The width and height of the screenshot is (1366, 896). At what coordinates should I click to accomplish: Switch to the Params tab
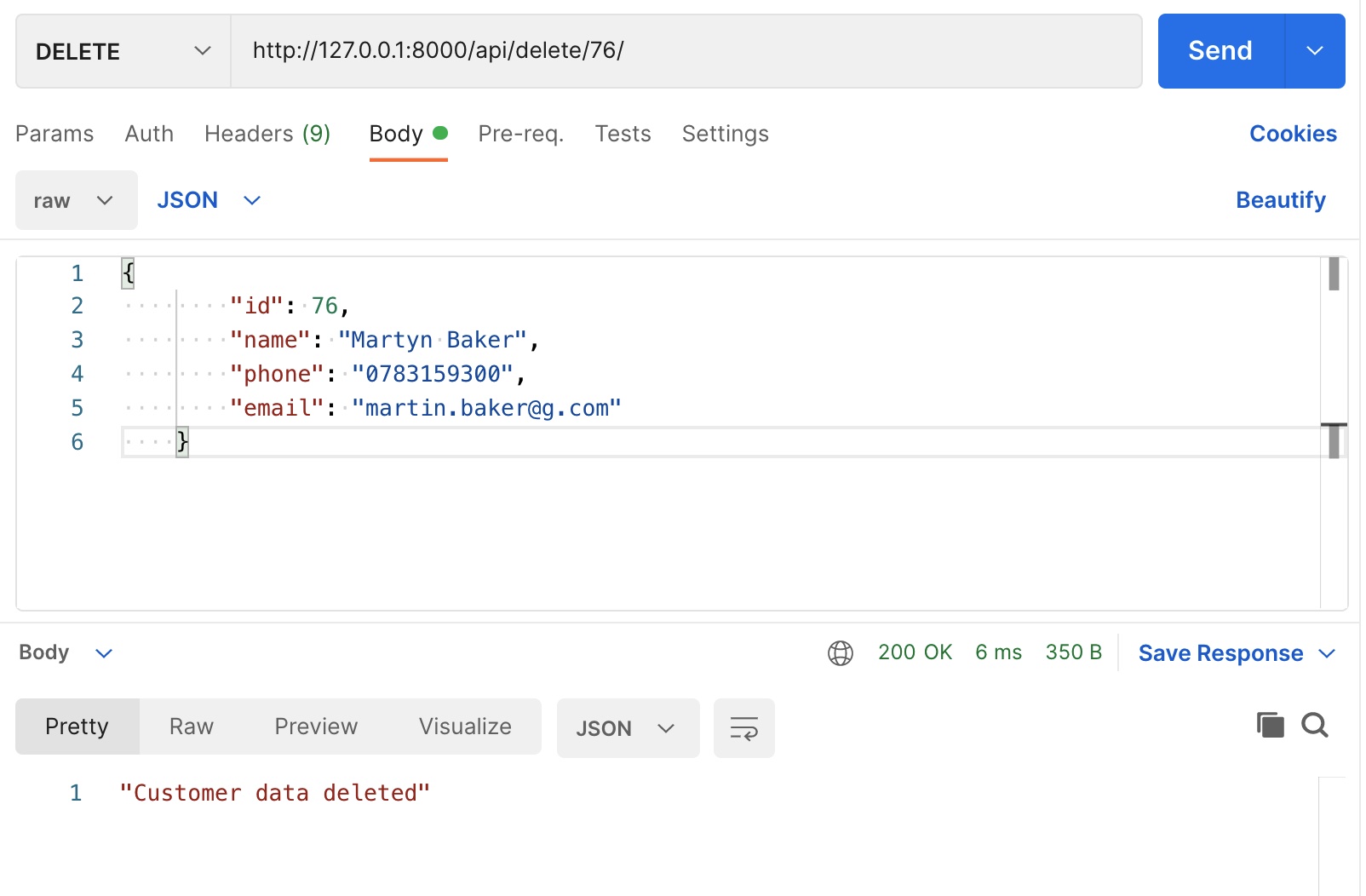54,134
